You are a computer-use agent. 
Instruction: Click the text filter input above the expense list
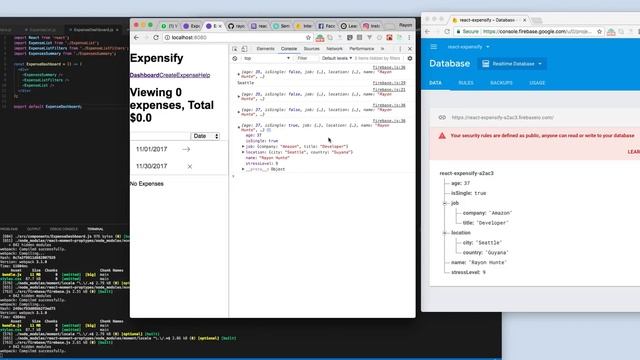tap(159, 136)
